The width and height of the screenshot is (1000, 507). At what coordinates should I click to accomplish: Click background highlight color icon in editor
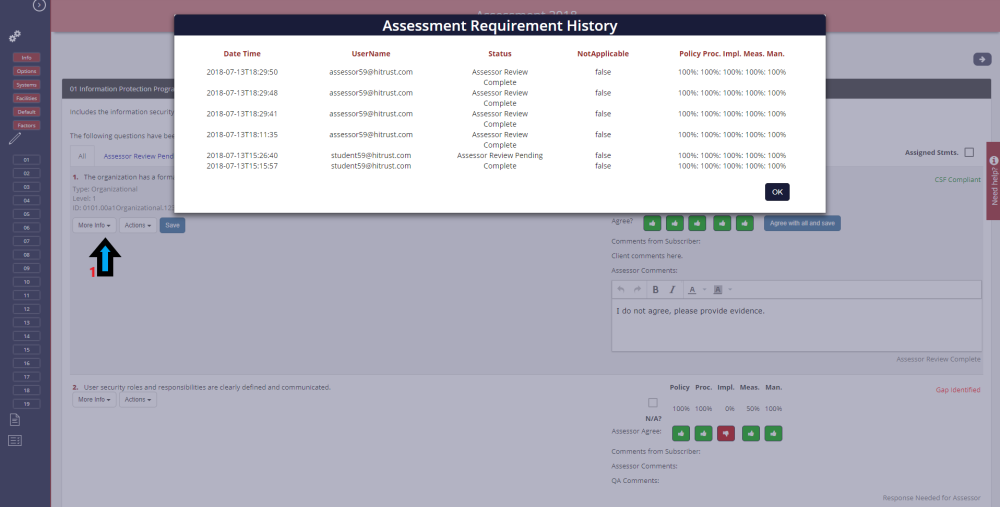[717, 290]
